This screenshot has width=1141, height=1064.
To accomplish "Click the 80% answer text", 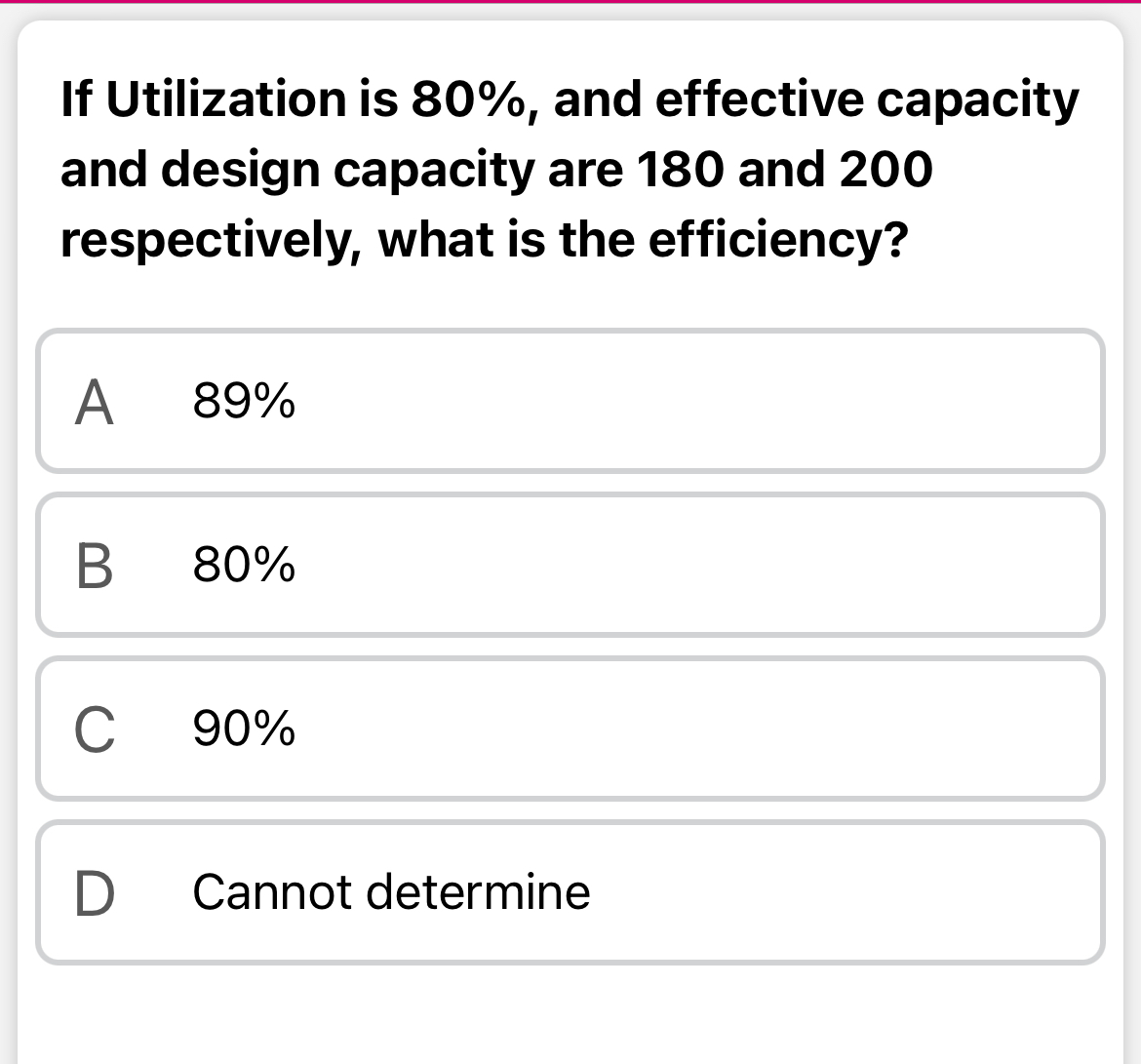I will [x=243, y=565].
